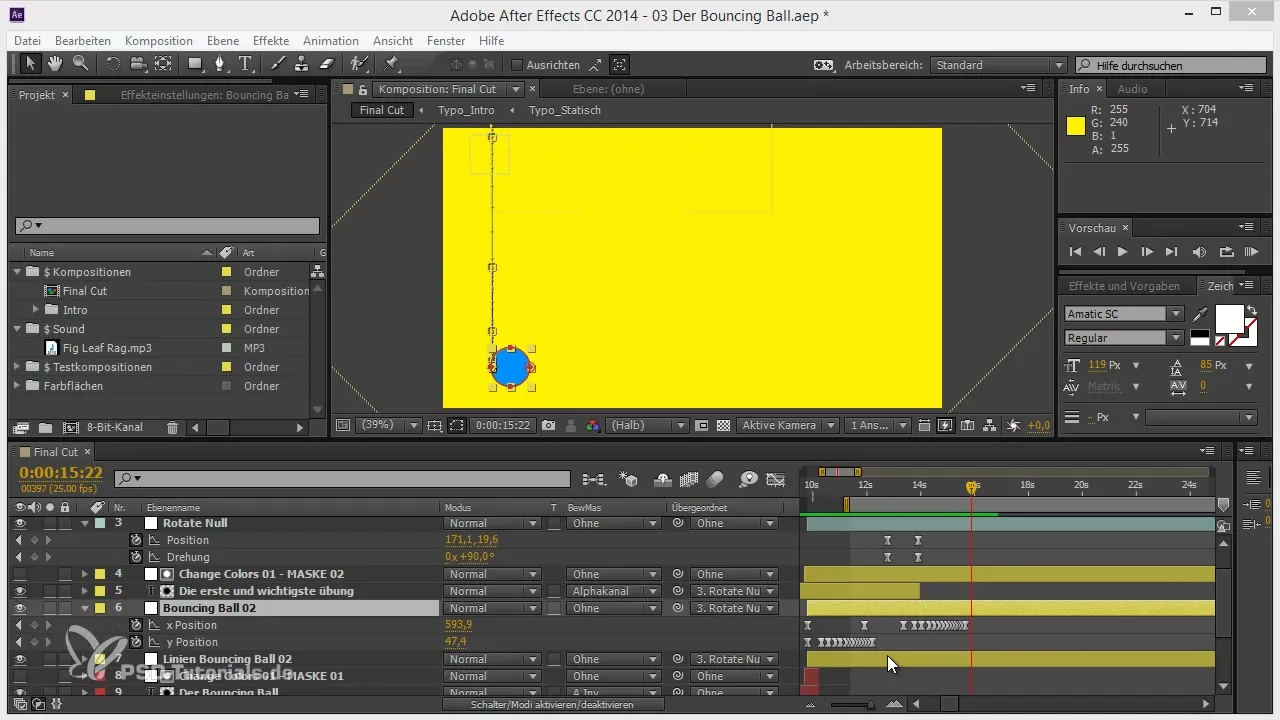This screenshot has width=1280, height=720.
Task: Enable the Ausrichten snapping checkbox
Action: coord(517,65)
